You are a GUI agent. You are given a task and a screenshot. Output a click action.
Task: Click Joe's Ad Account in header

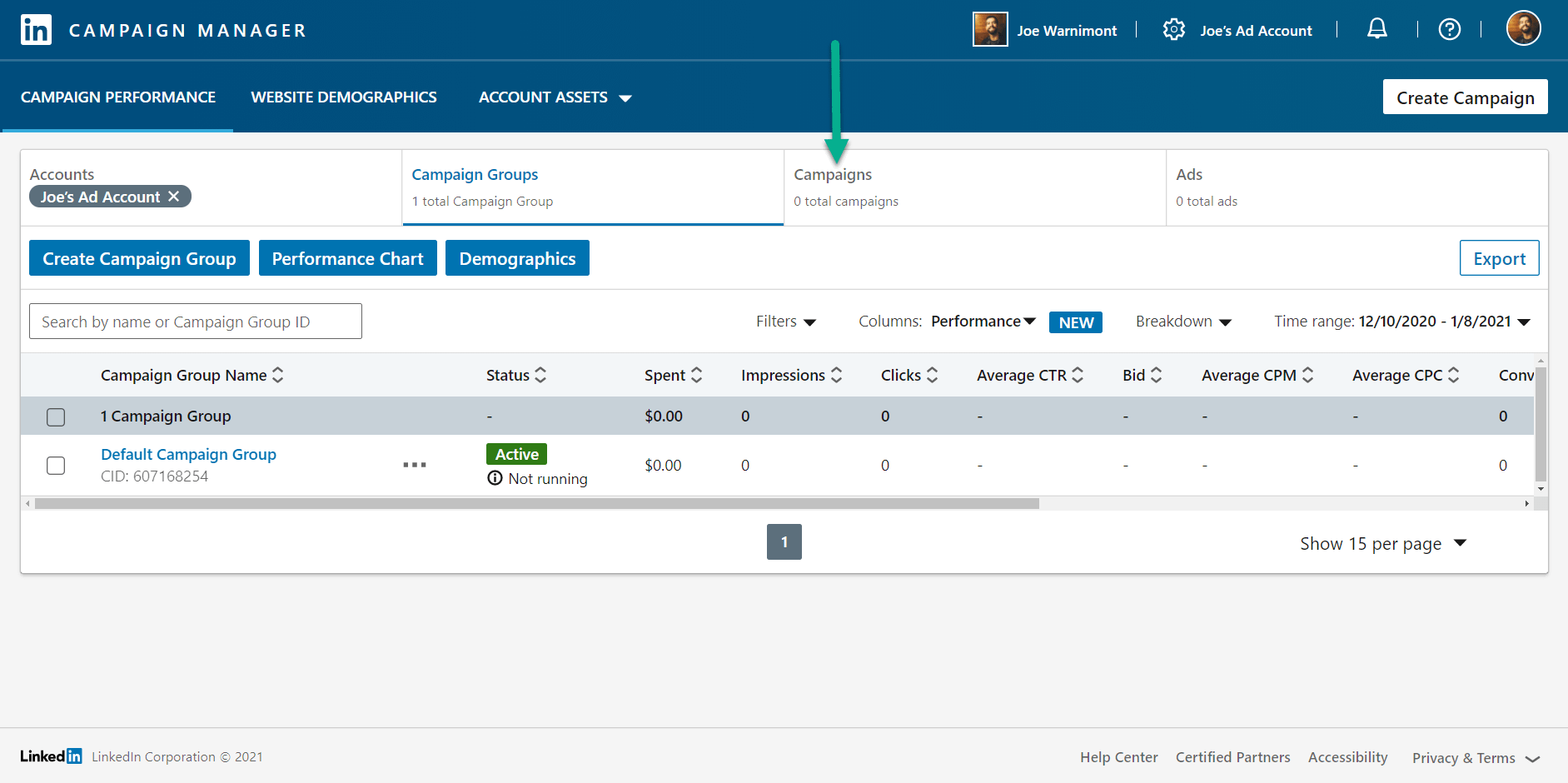pos(1256,31)
